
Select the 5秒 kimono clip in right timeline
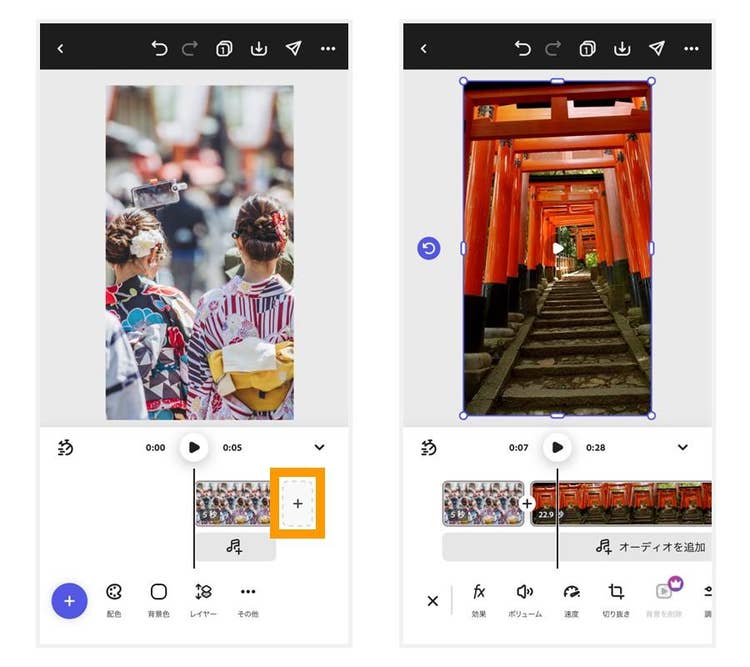[483, 503]
